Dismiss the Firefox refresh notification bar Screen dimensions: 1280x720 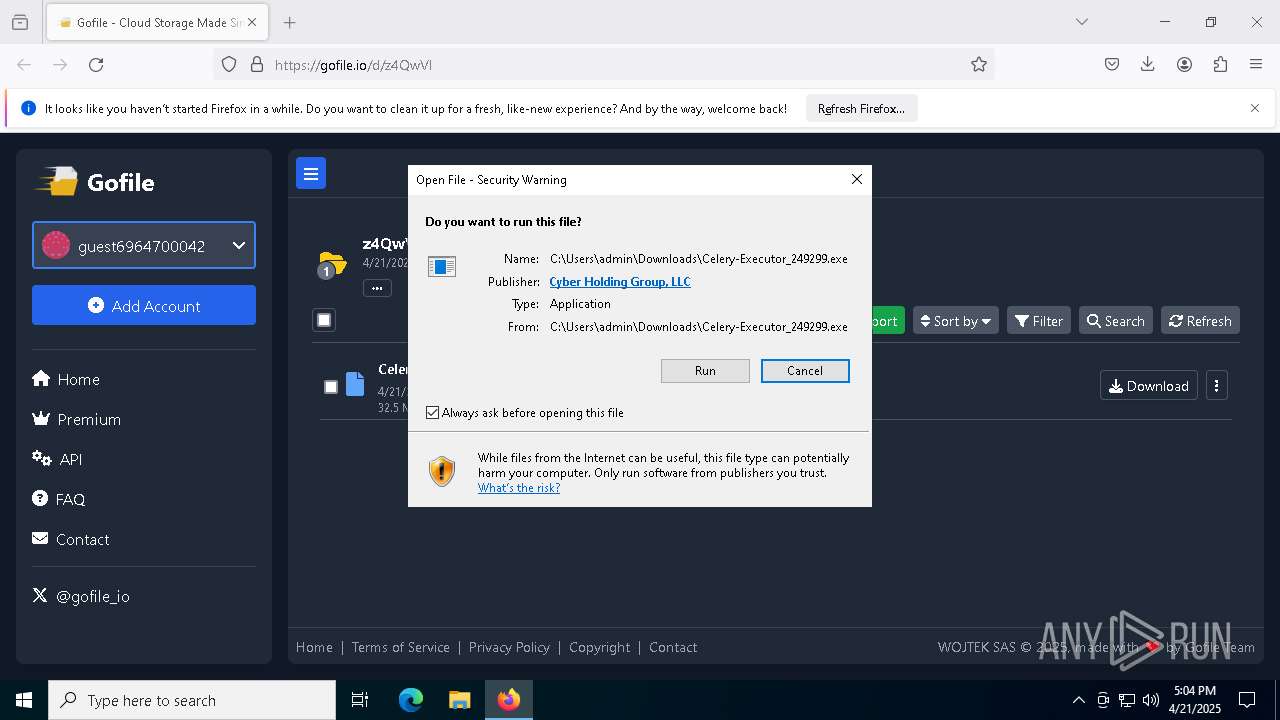tap(1255, 108)
